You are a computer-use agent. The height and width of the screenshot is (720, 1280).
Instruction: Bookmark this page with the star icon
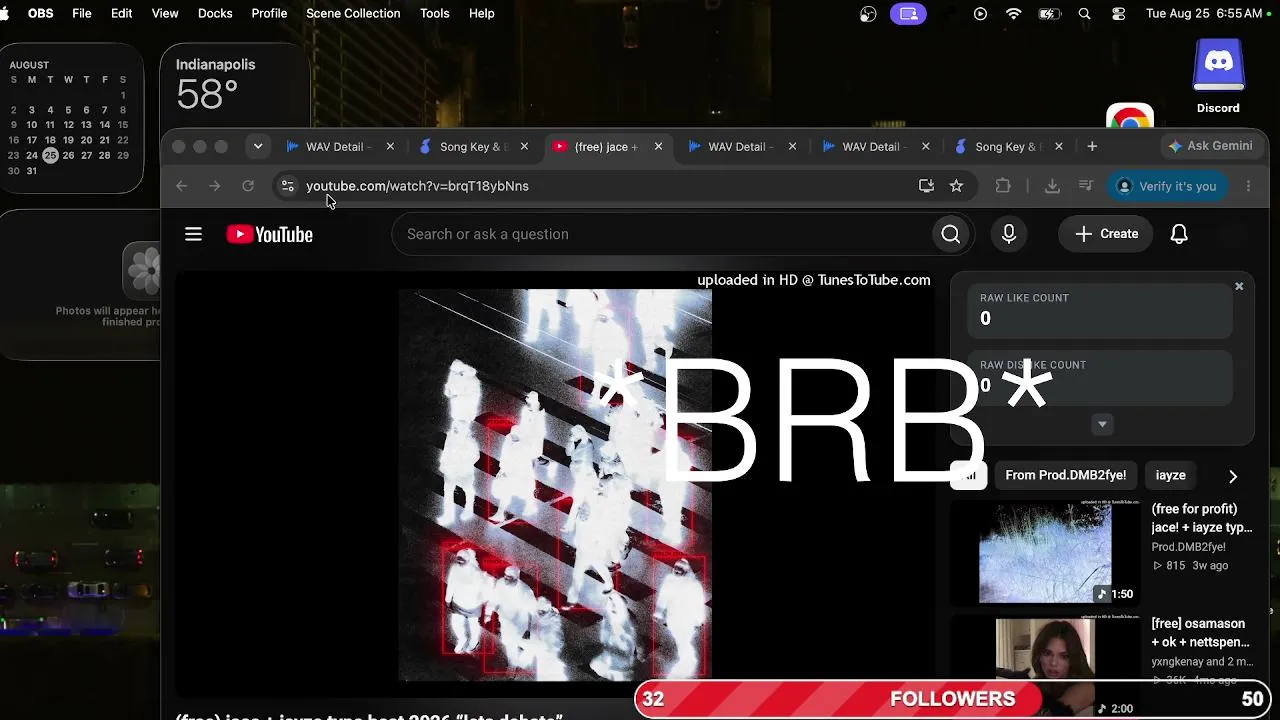[956, 186]
